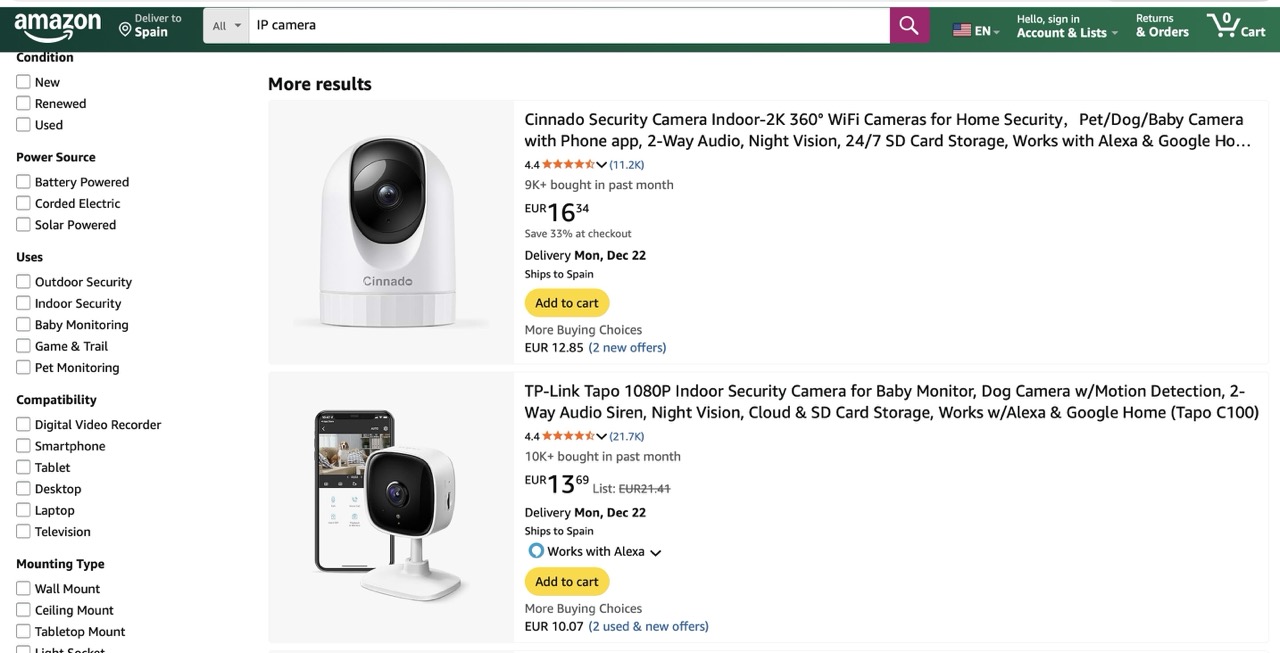Check the New condition filter
Viewport: 1280px width, 653px height.
click(23, 81)
